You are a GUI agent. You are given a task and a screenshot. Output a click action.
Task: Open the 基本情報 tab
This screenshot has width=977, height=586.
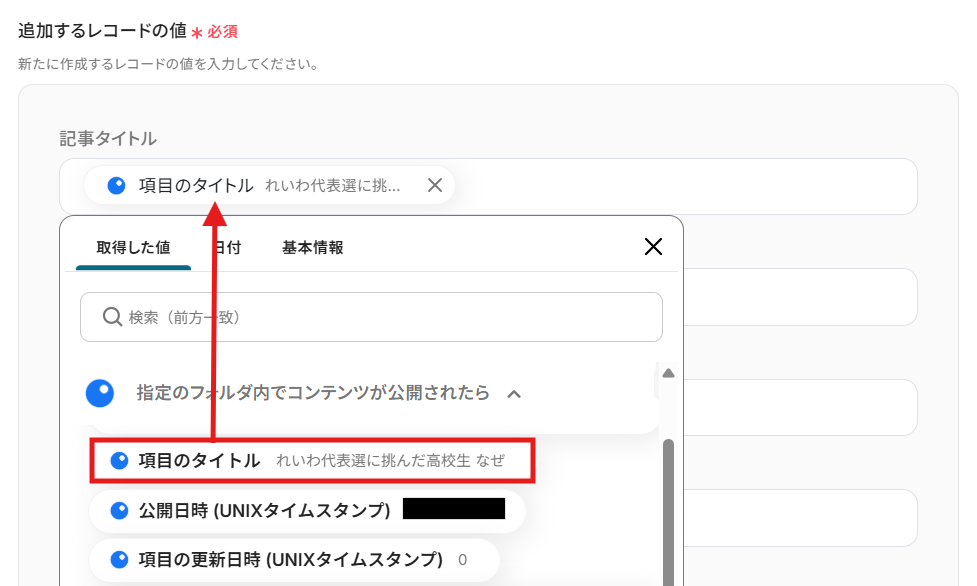tap(313, 248)
